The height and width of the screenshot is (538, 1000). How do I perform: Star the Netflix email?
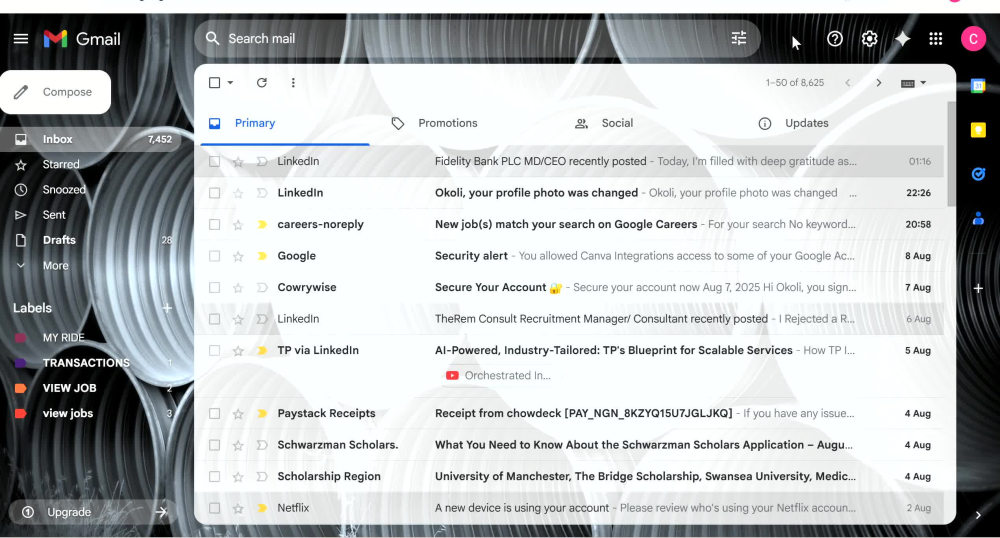tap(238, 508)
